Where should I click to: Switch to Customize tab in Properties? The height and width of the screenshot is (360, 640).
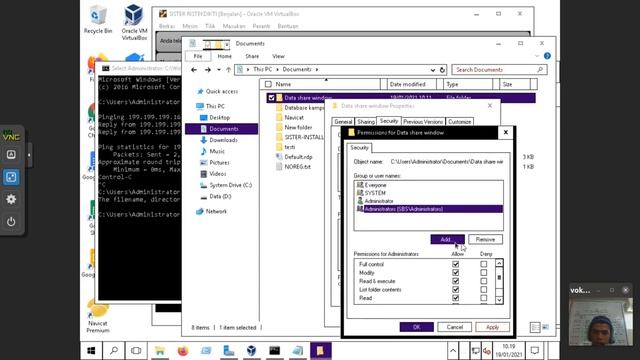click(460, 122)
